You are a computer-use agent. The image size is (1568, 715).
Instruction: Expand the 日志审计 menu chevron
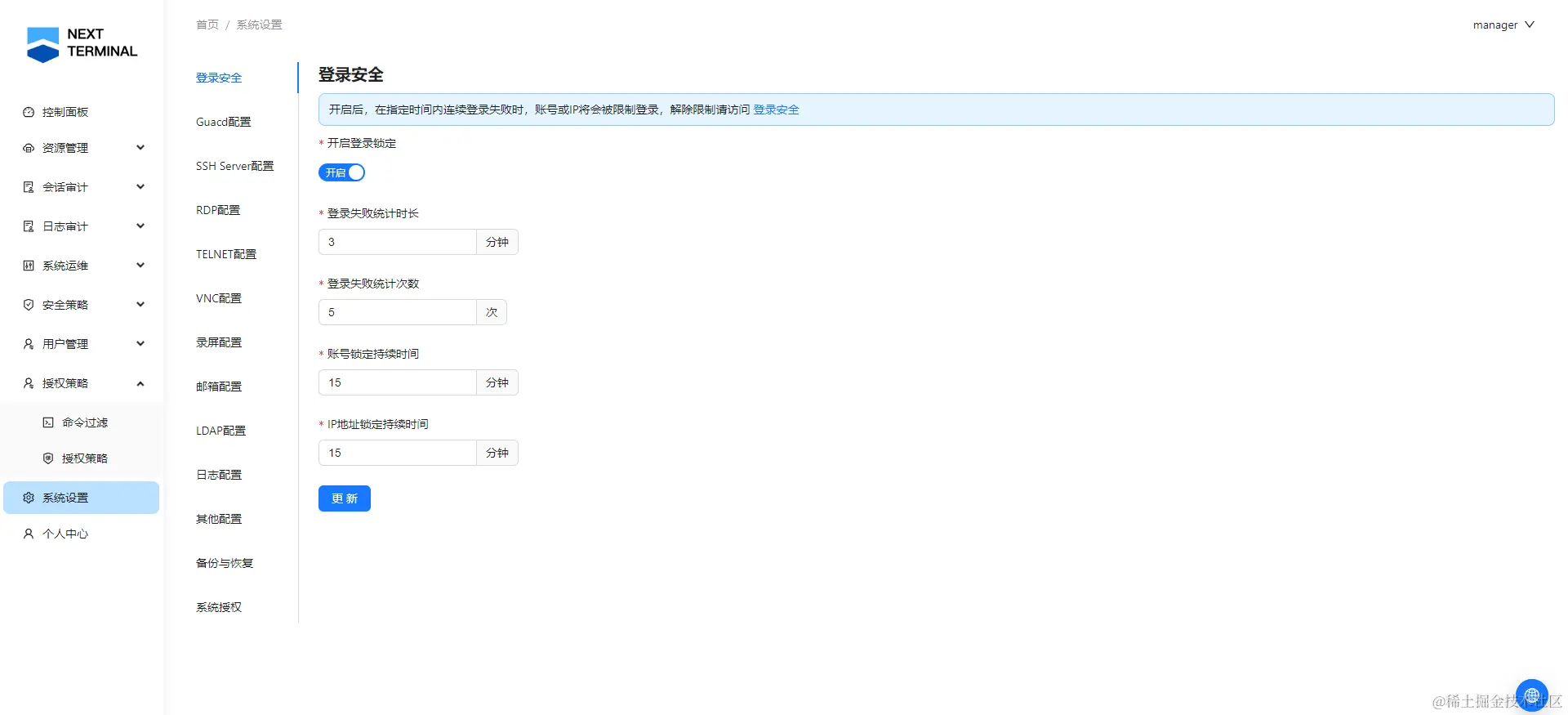pos(140,226)
